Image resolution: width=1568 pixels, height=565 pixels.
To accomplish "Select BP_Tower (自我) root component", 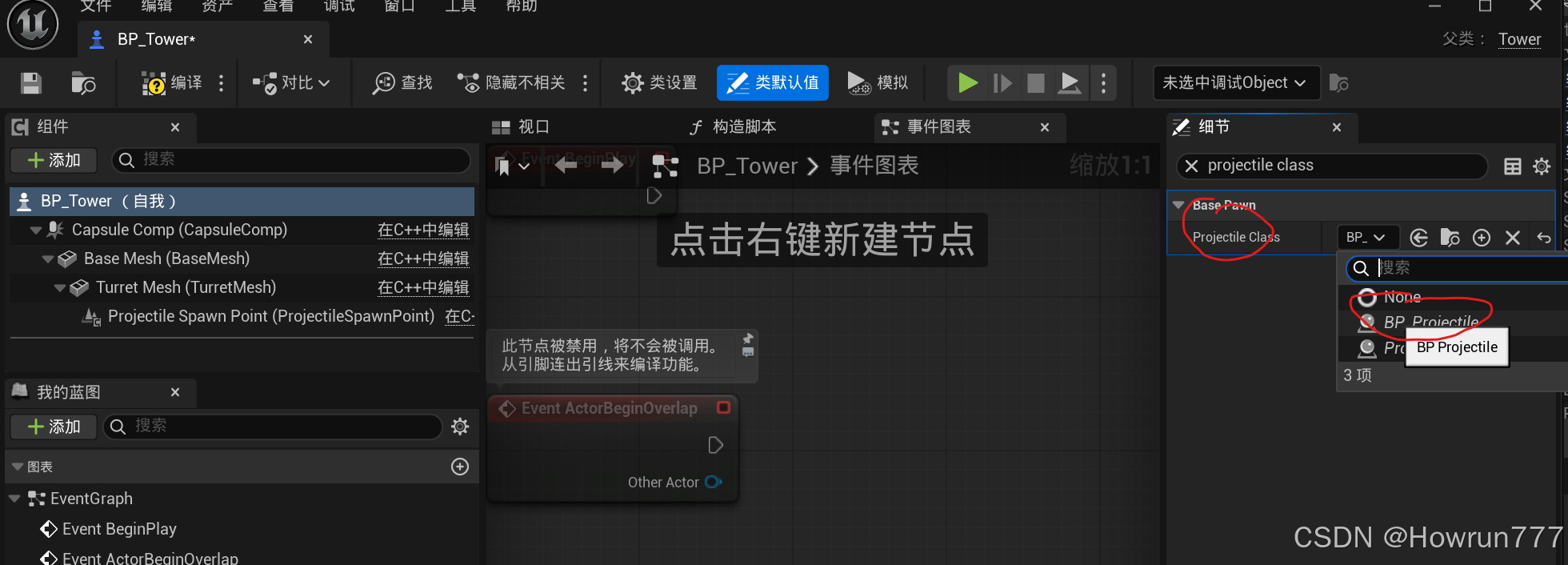I will tap(242, 201).
